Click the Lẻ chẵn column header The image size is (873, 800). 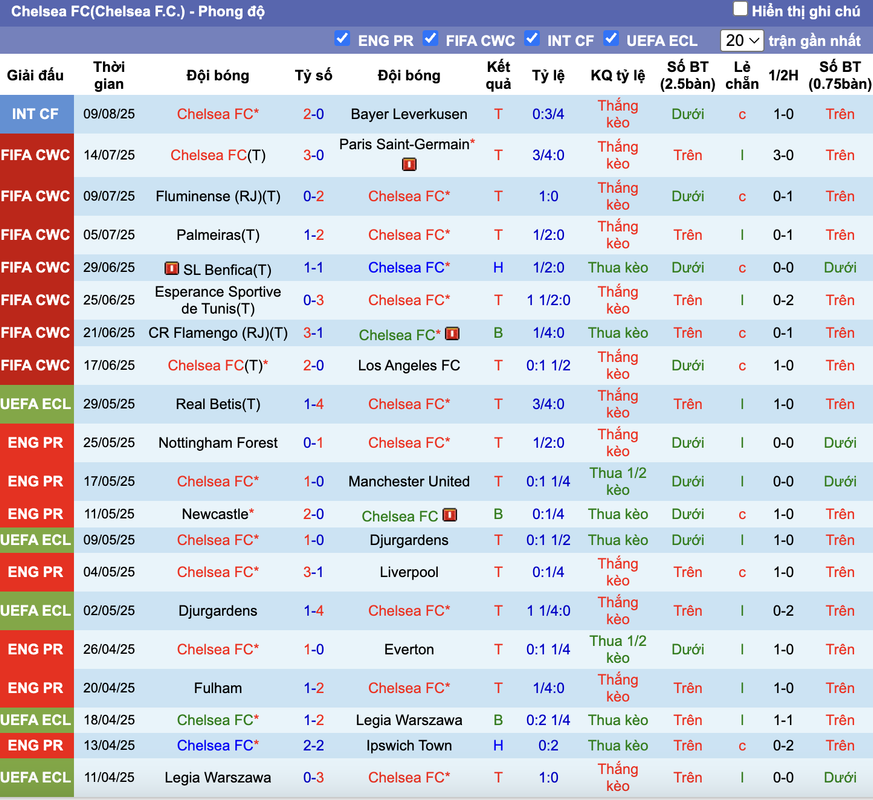[742, 75]
